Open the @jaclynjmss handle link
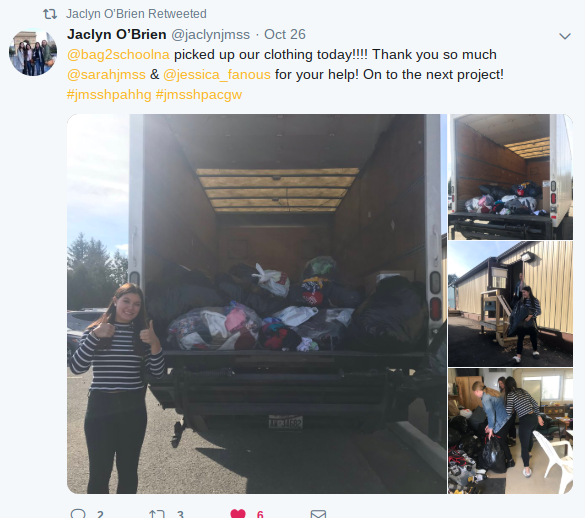The image size is (585, 518). point(210,35)
